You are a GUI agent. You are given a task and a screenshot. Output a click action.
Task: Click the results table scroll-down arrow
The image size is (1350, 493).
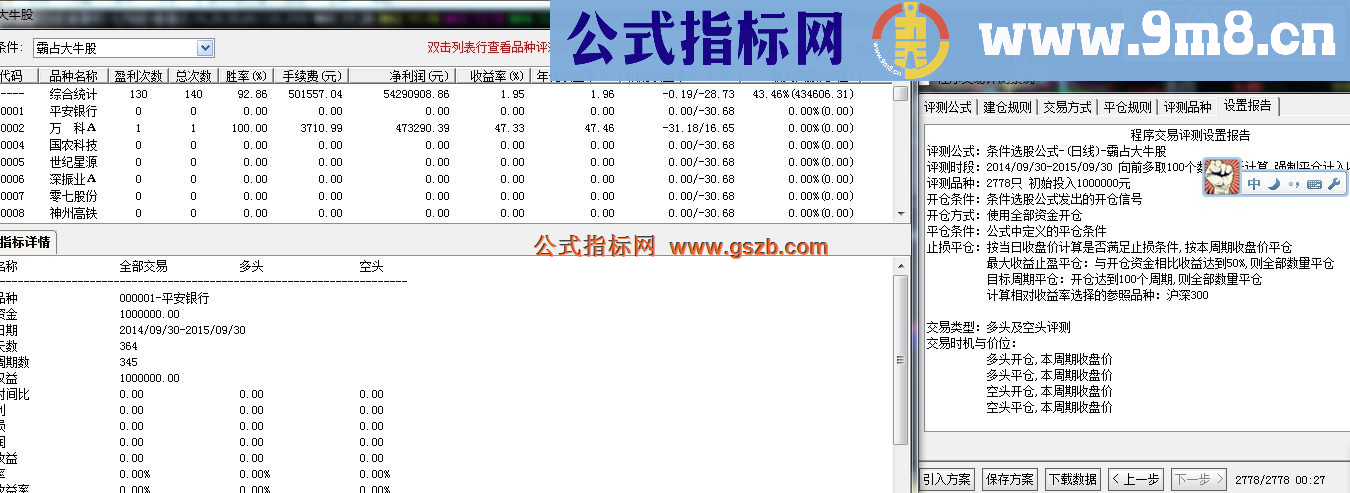pyautogui.click(x=901, y=215)
